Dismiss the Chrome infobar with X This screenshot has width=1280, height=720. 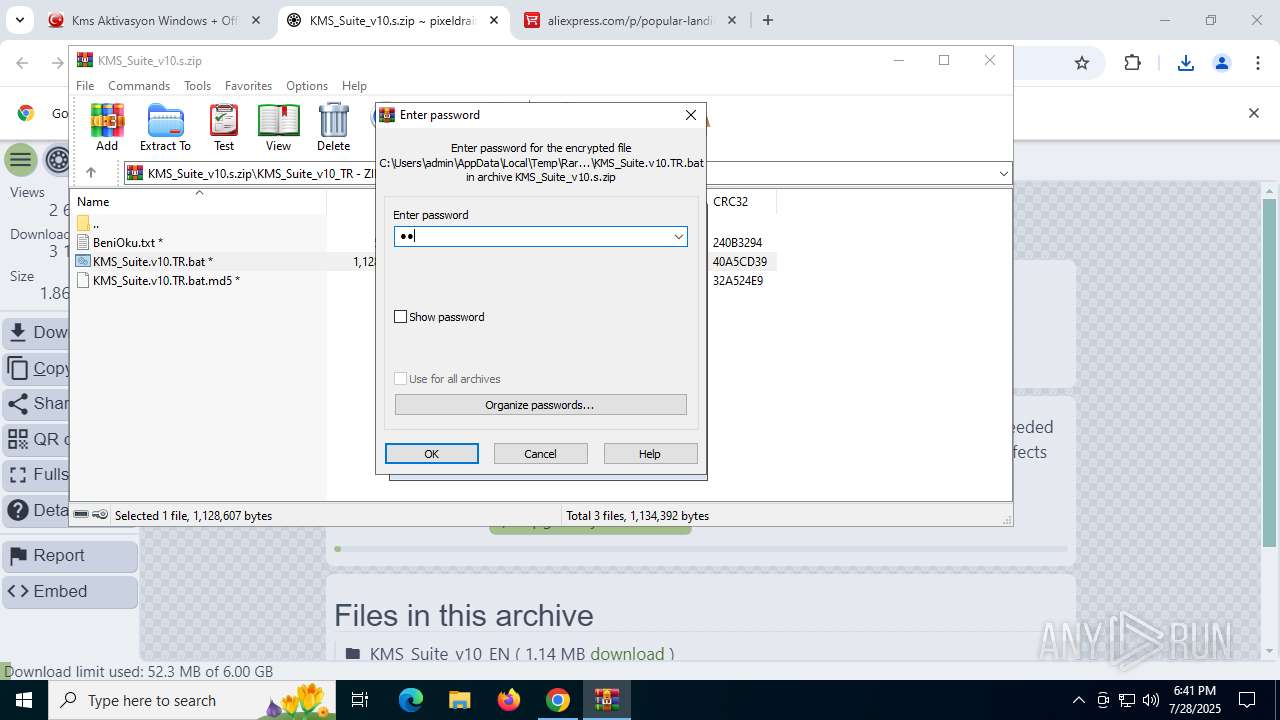[x=1253, y=113]
